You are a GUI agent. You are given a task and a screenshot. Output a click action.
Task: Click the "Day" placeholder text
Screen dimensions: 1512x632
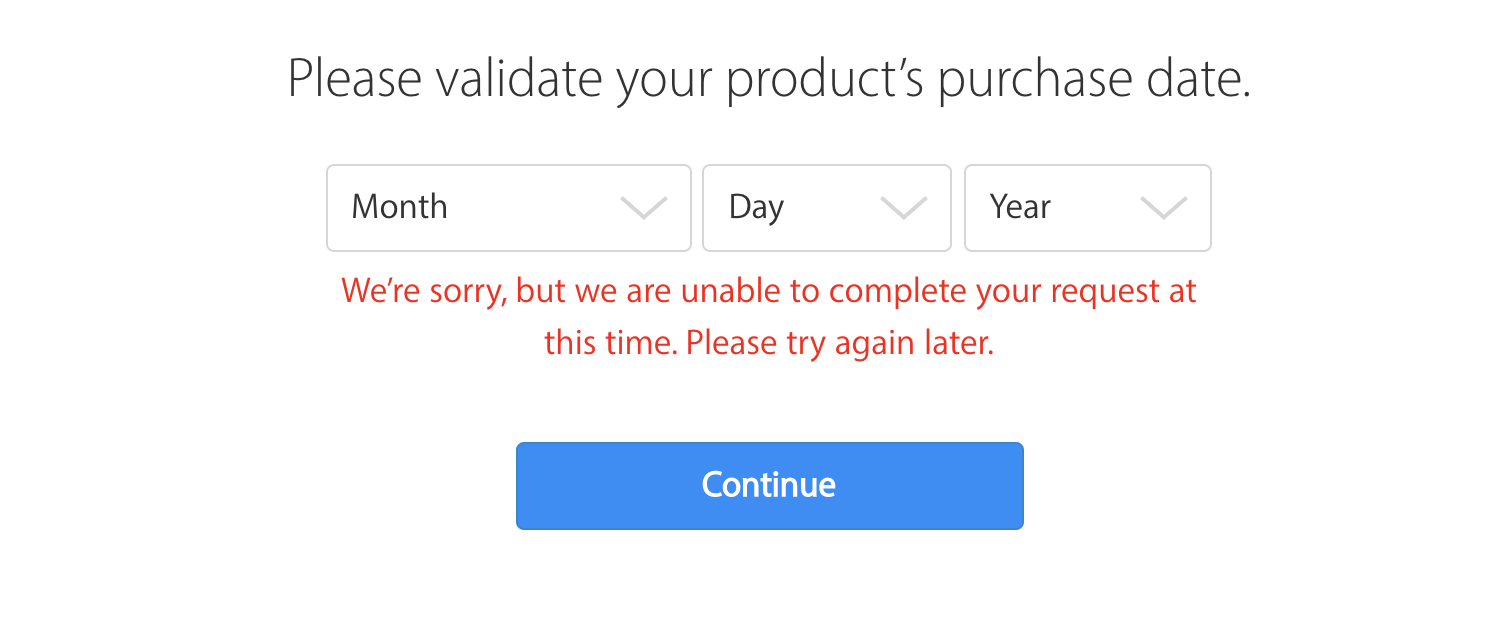(756, 207)
